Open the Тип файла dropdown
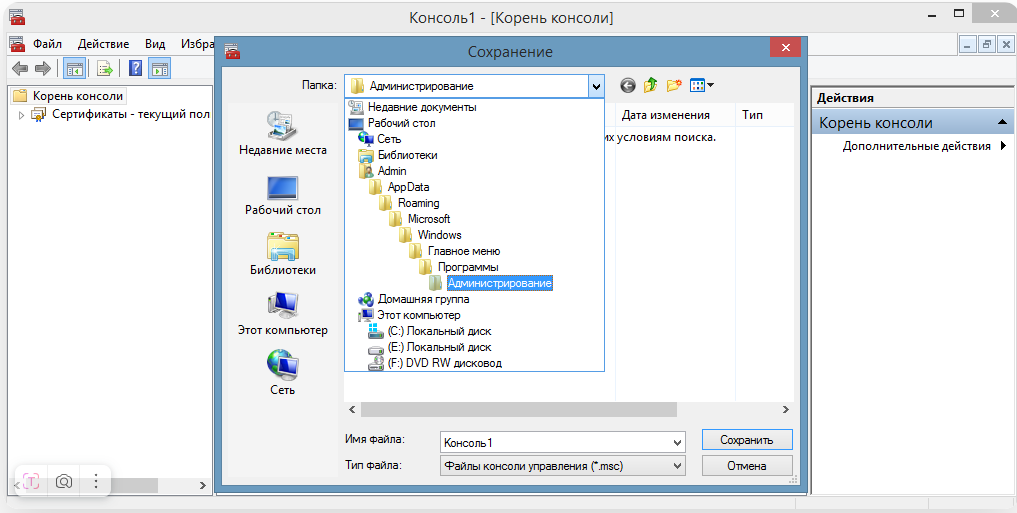The height and width of the screenshot is (513, 1017). [x=677, y=466]
